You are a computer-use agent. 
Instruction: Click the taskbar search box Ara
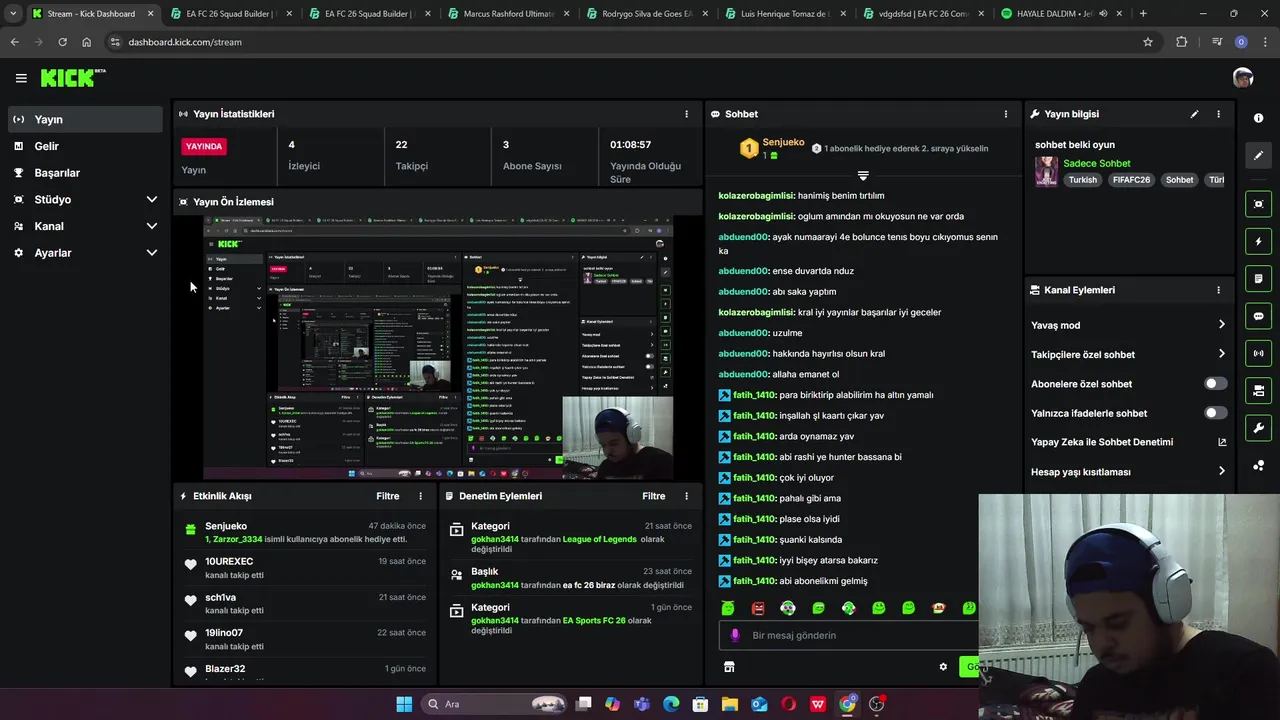tap(493, 704)
